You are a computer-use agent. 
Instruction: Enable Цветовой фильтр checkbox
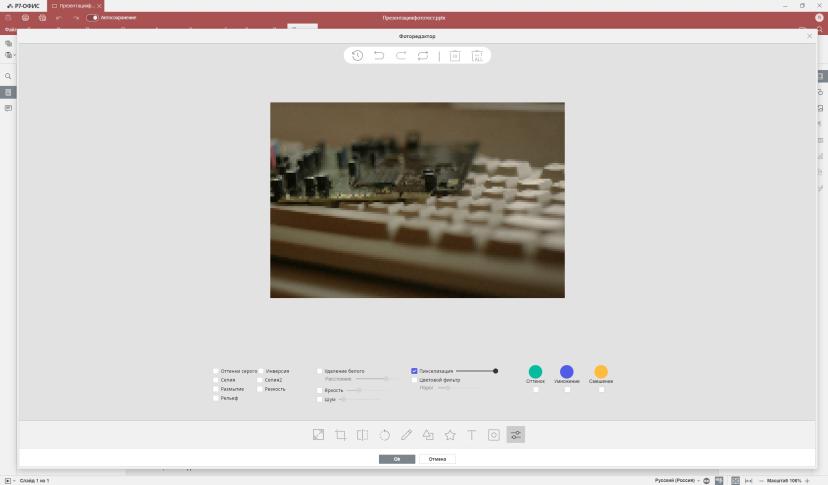click(x=415, y=380)
